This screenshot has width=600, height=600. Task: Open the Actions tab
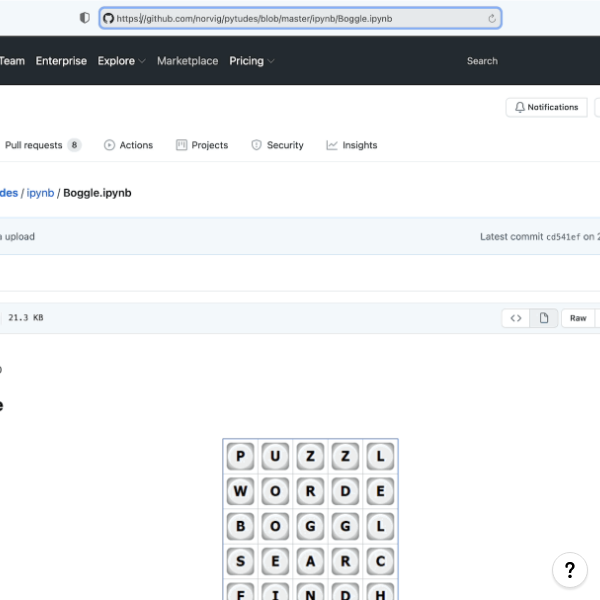pos(129,145)
